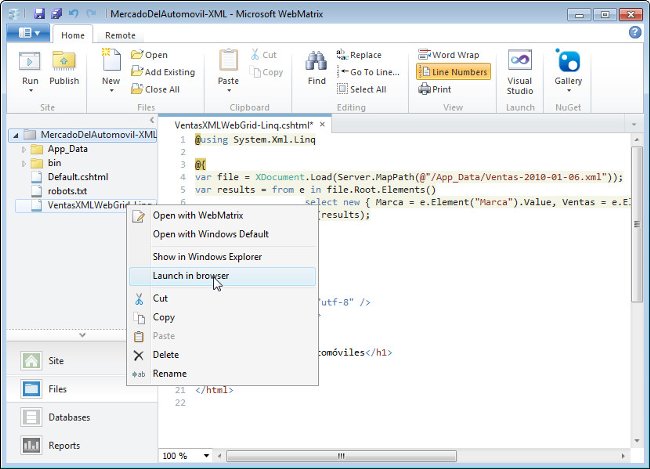The image size is (650, 469).
Task: Click Cut in the ribbon Clipboard group
Action: pos(264,55)
